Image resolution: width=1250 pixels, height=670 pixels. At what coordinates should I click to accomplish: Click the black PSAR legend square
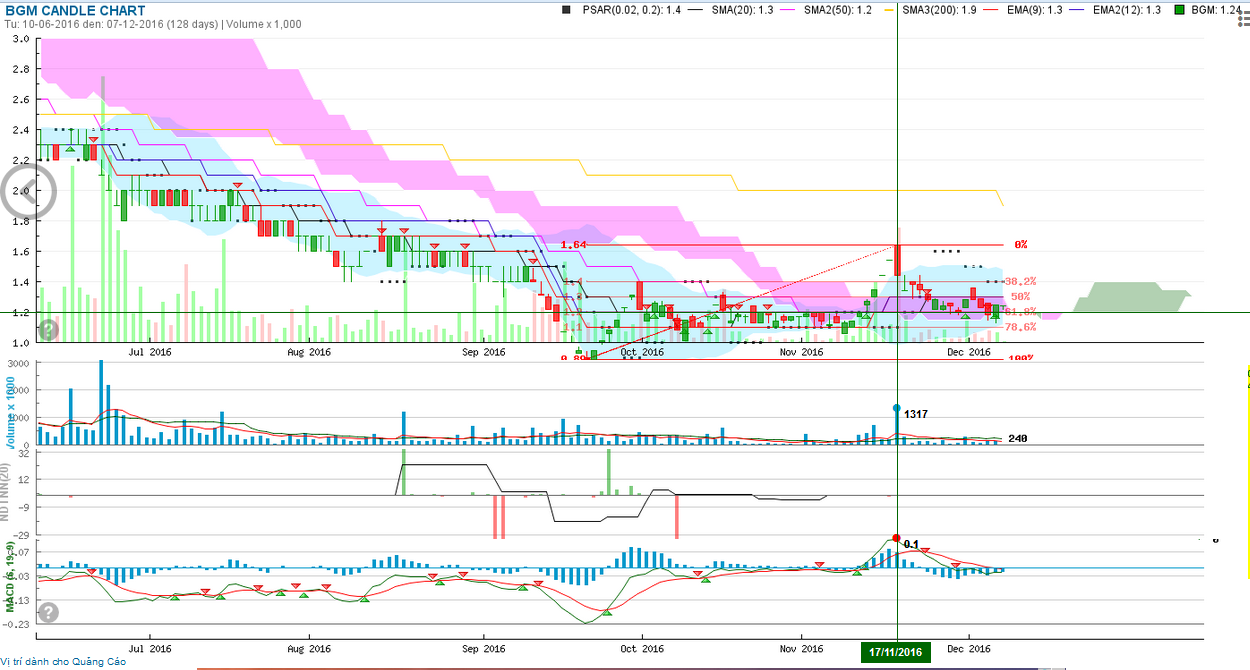coord(567,9)
